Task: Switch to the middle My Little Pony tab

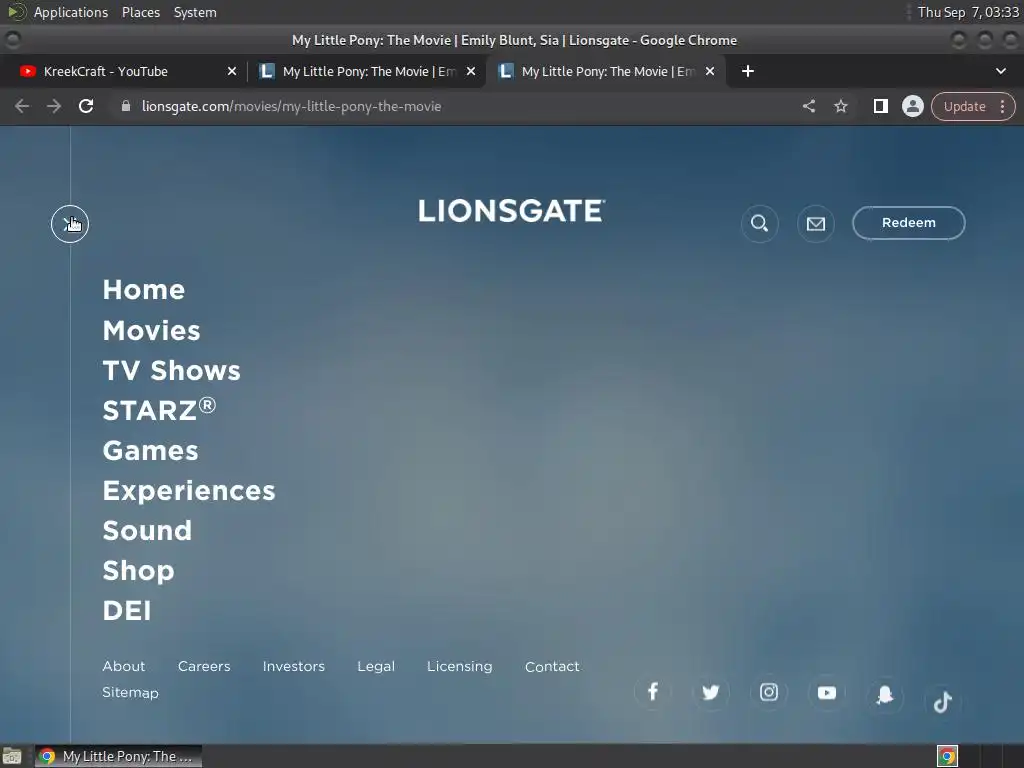Action: (x=367, y=71)
